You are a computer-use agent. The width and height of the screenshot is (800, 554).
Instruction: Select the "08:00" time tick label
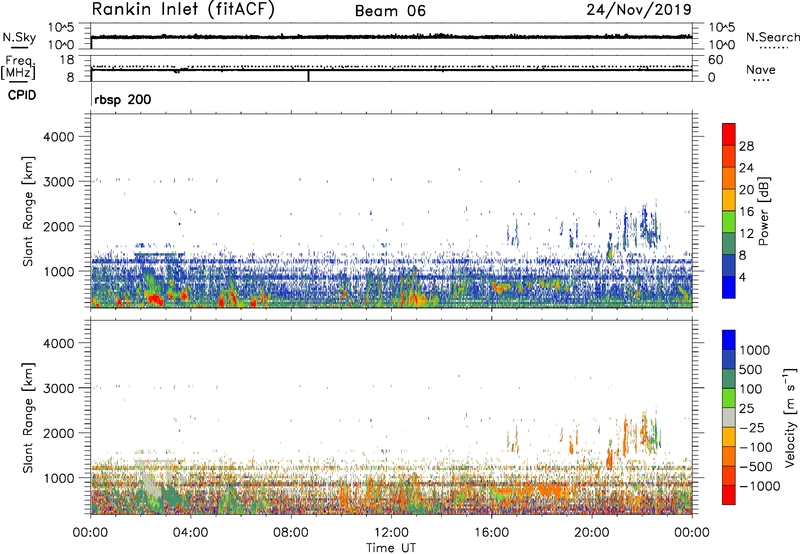(x=291, y=533)
